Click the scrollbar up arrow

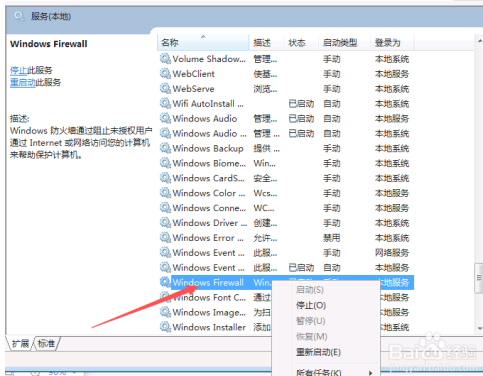coord(479,41)
